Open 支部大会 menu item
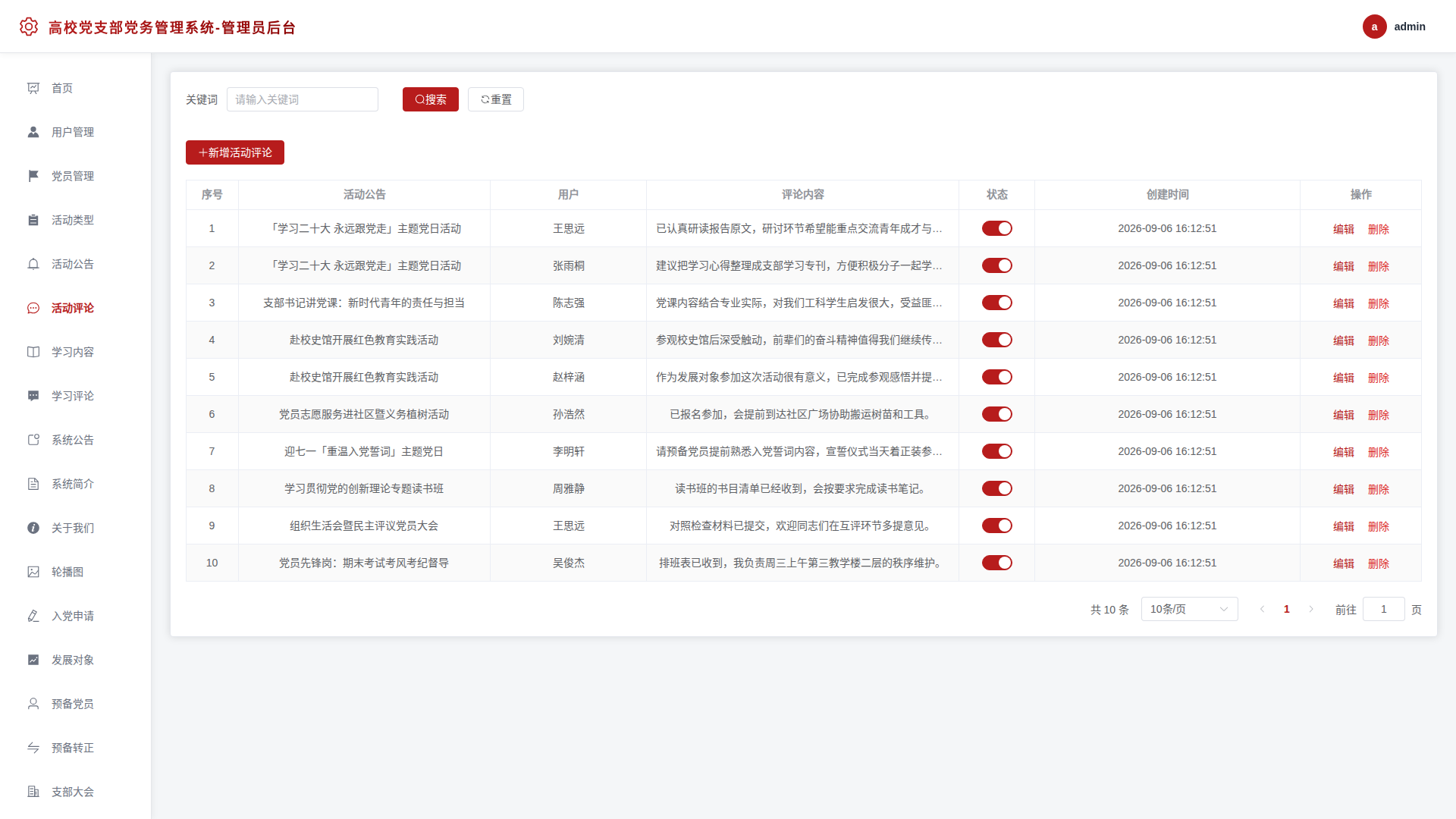 point(75,792)
